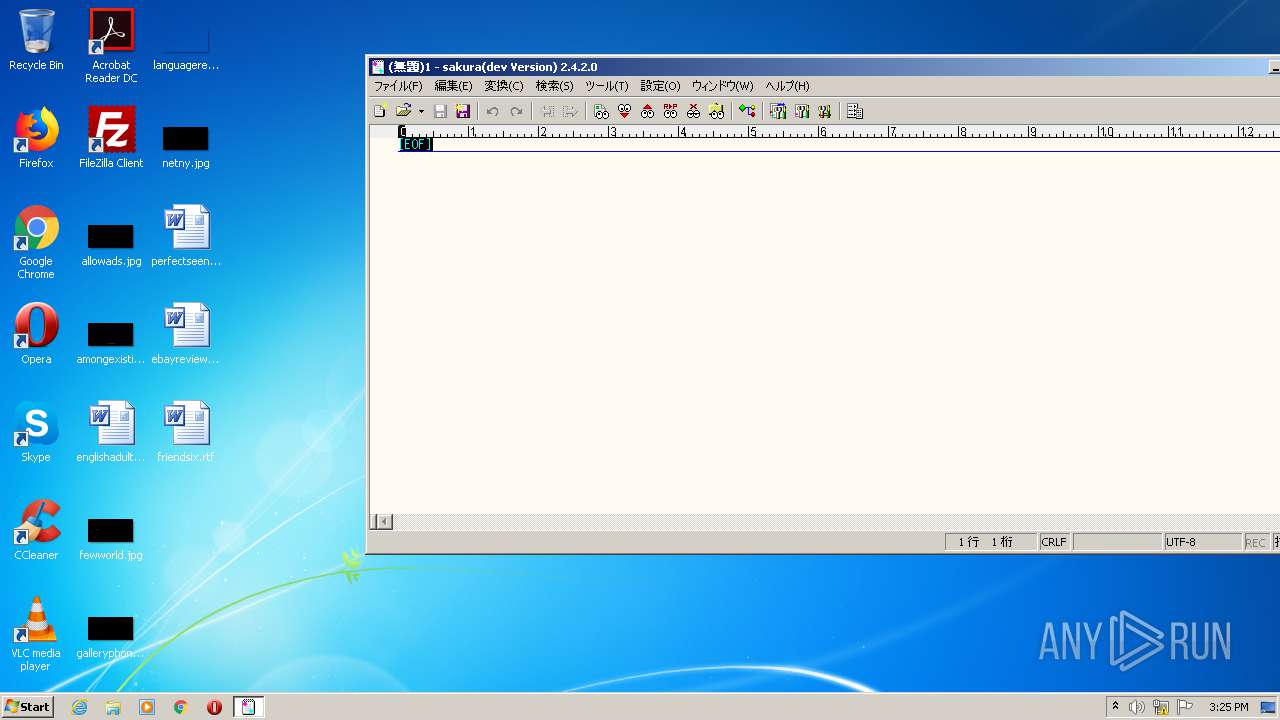
Task: Open the ウィンドウ(W) menu
Action: pyautogui.click(x=722, y=86)
